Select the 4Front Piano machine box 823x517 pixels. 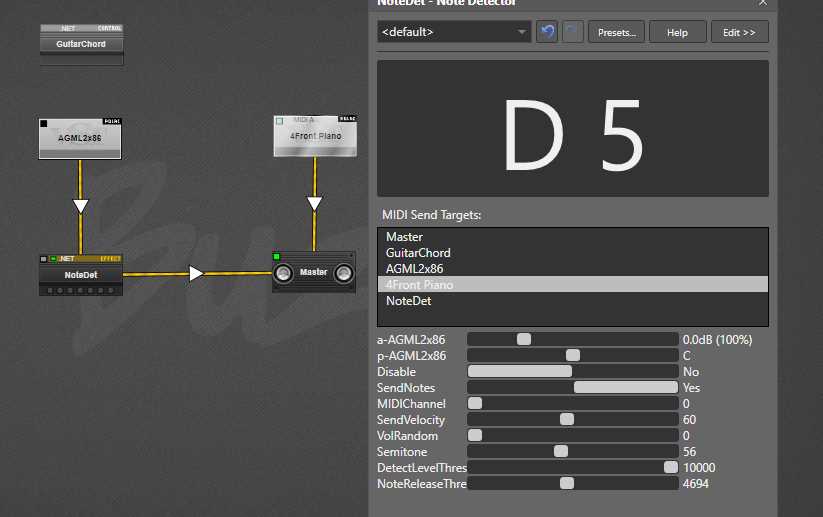[x=314, y=136]
